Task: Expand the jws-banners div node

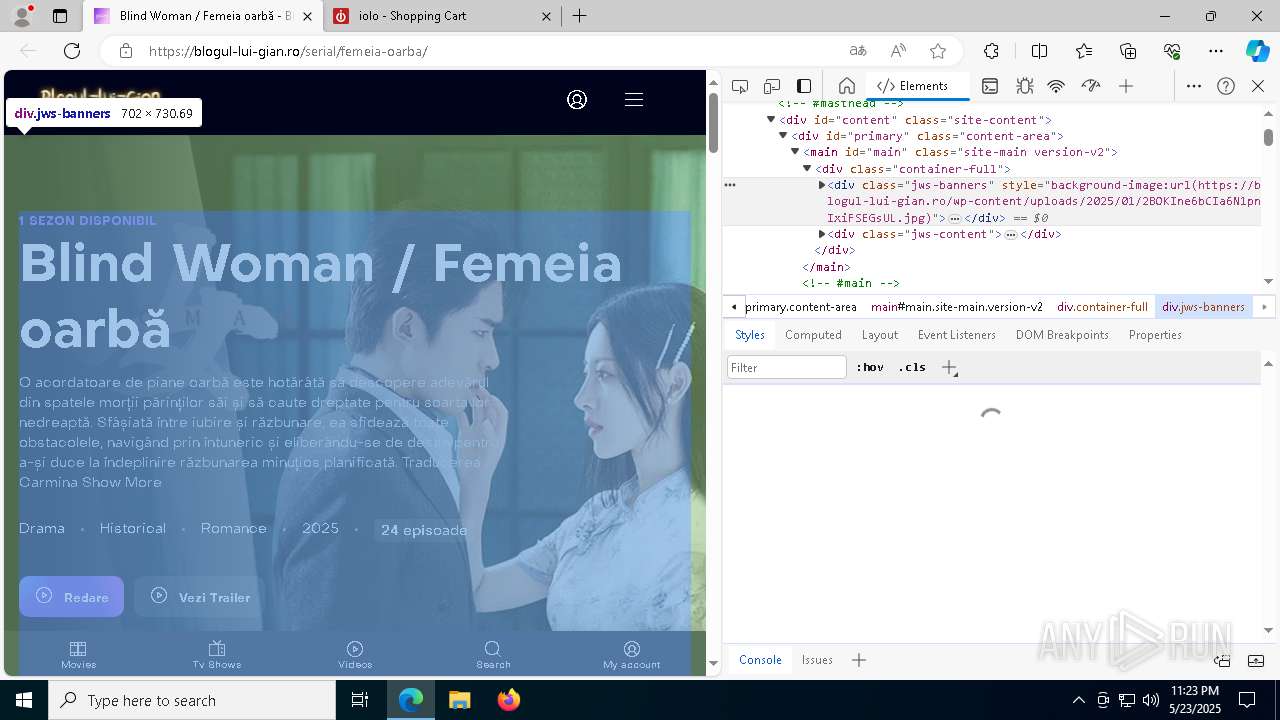Action: pyautogui.click(x=821, y=185)
